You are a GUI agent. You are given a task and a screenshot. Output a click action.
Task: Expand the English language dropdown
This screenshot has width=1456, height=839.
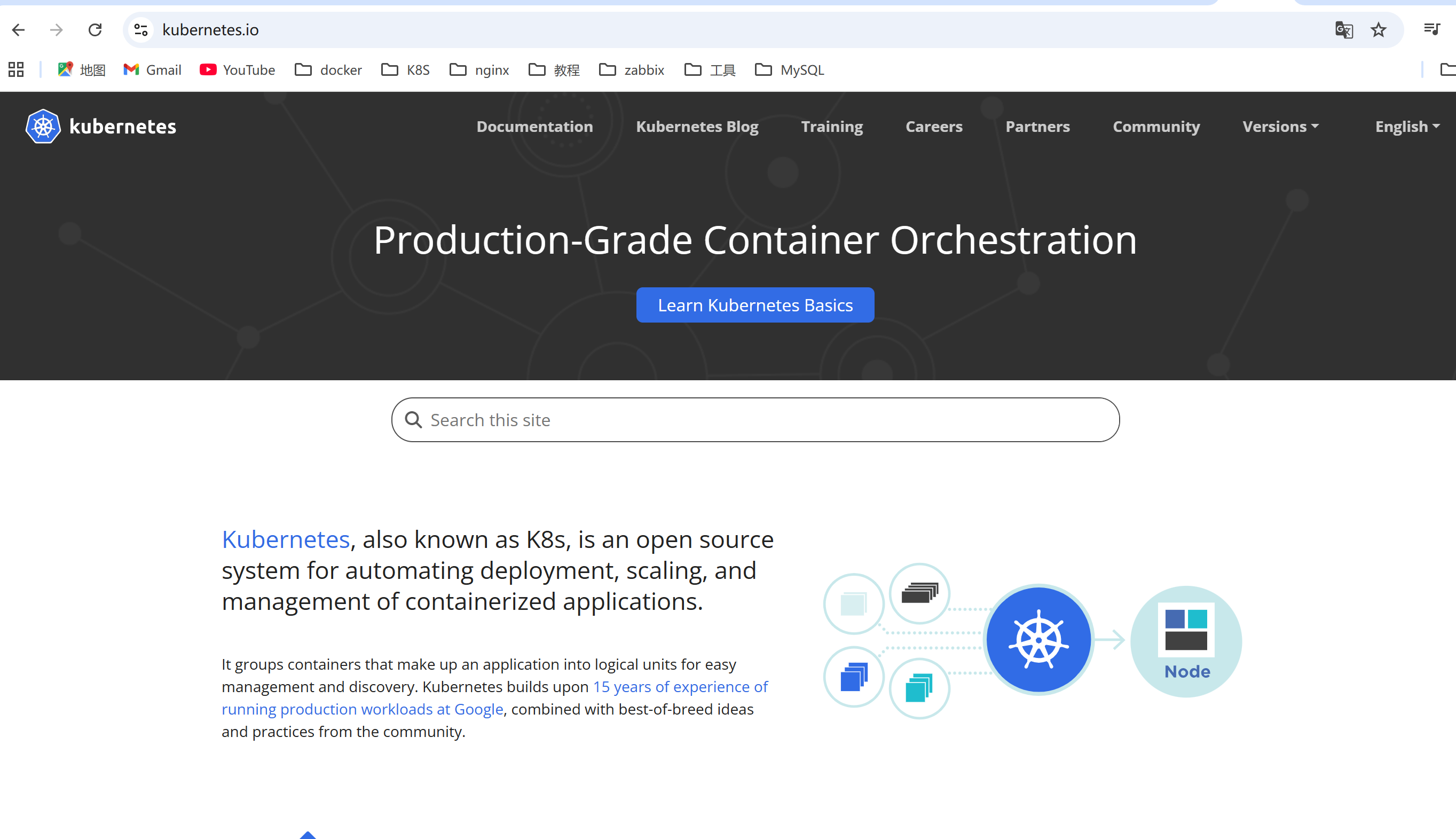(x=1407, y=126)
